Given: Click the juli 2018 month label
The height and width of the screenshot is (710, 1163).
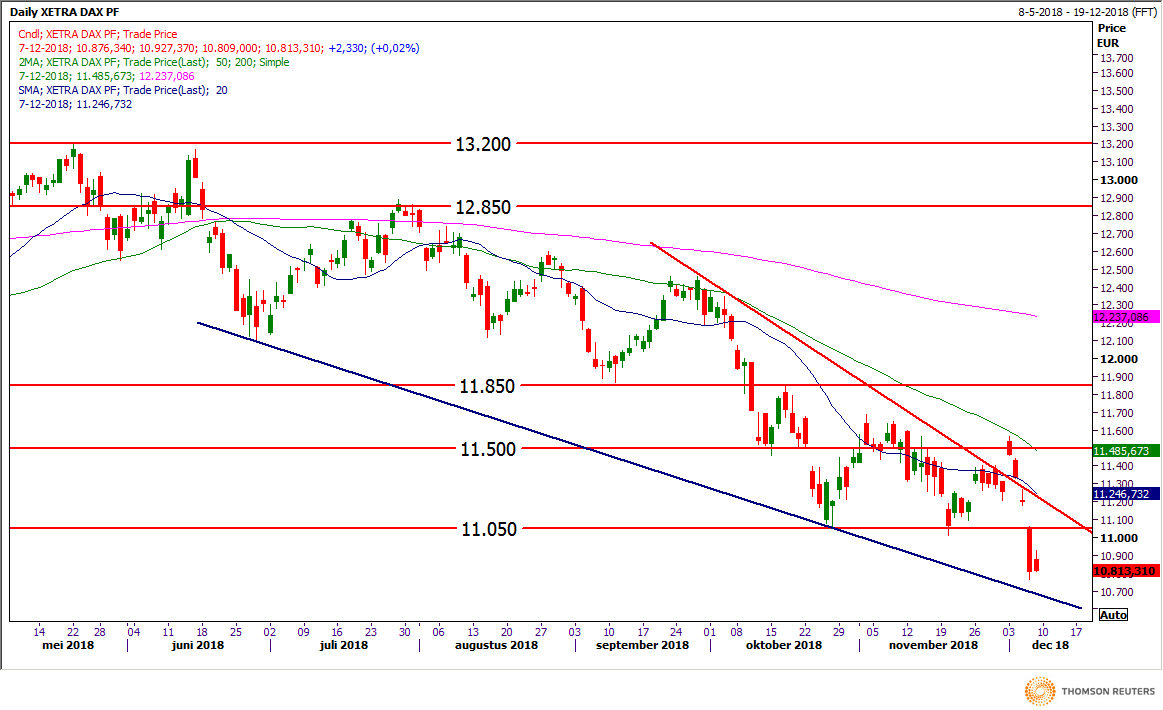Looking at the screenshot, I should click(343, 645).
